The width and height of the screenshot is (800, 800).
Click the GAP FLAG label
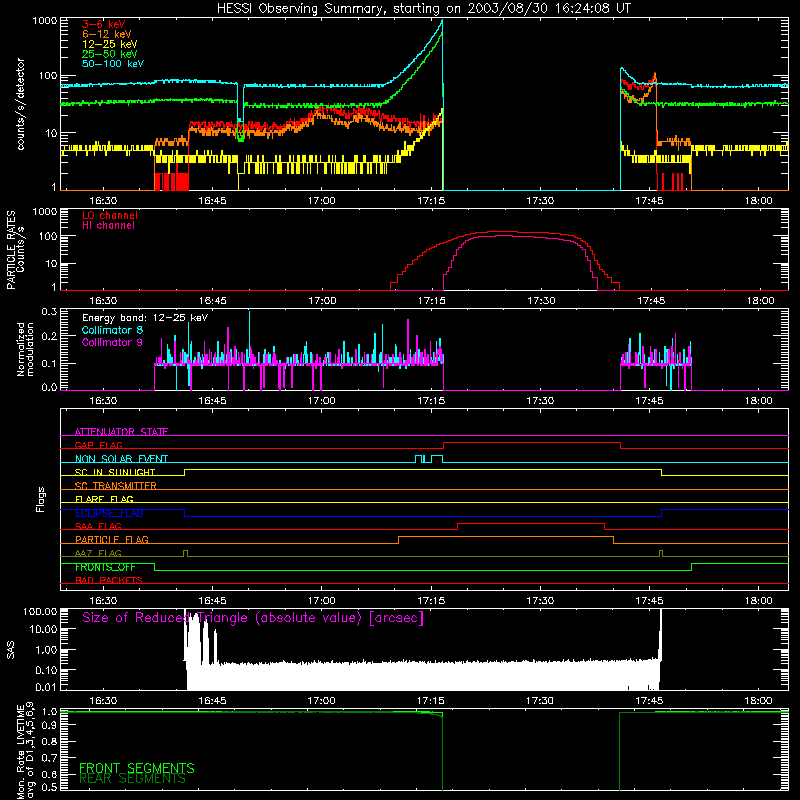tap(98, 445)
